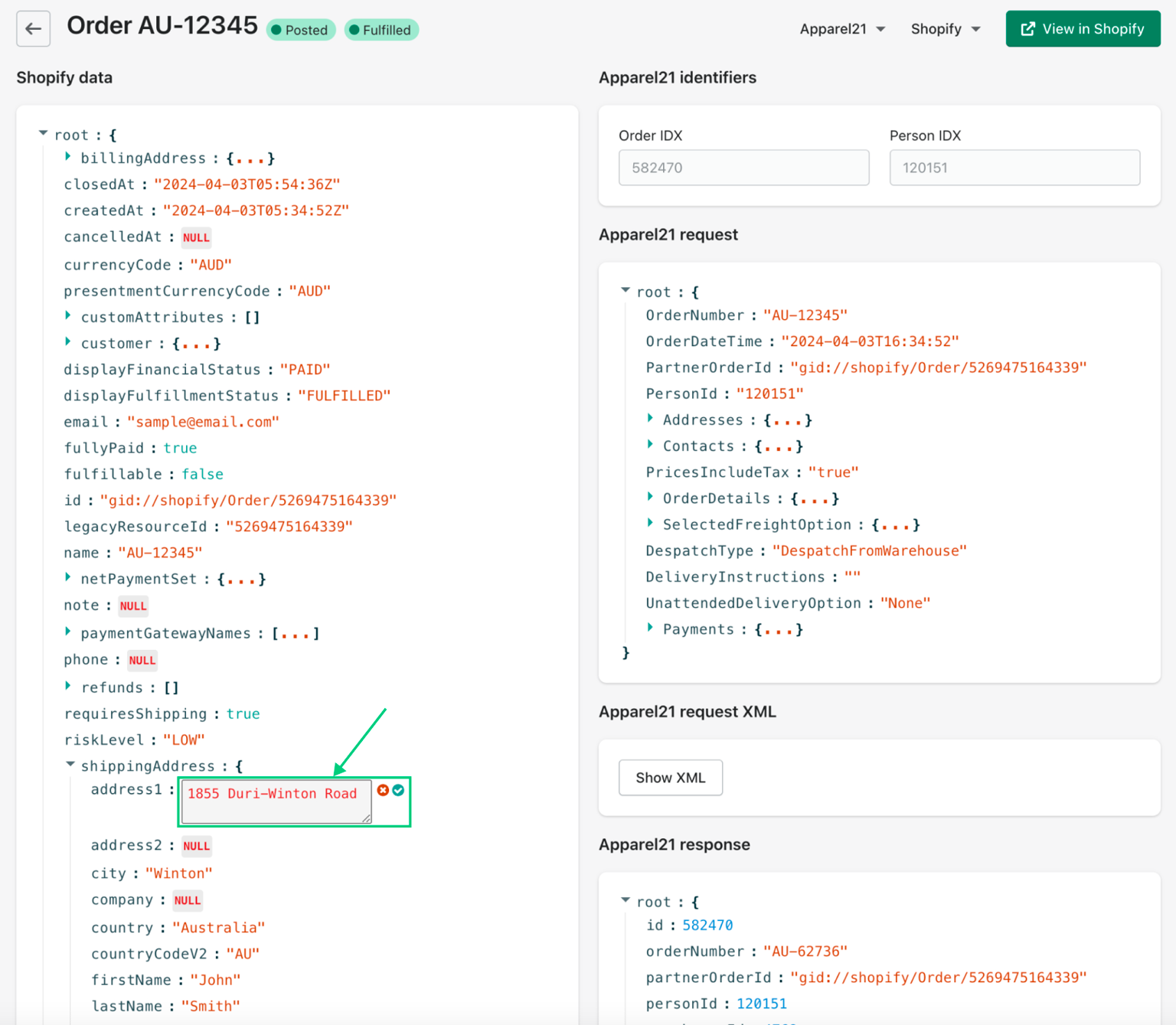Screen dimensions: 1176x1025
Task: Open the View in Shopify button
Action: pyautogui.click(x=1083, y=29)
